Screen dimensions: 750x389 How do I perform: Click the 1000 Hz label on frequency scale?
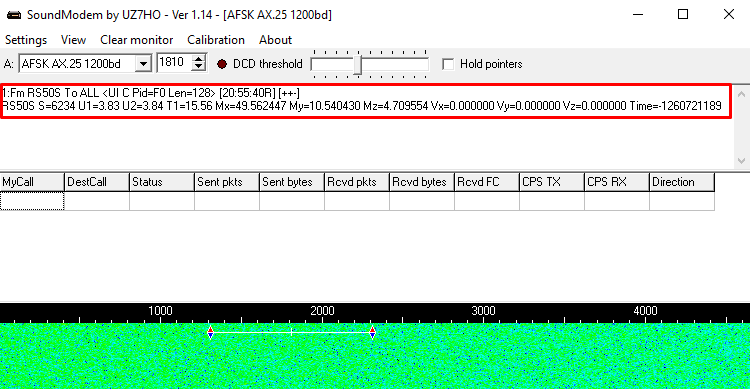coord(160,311)
